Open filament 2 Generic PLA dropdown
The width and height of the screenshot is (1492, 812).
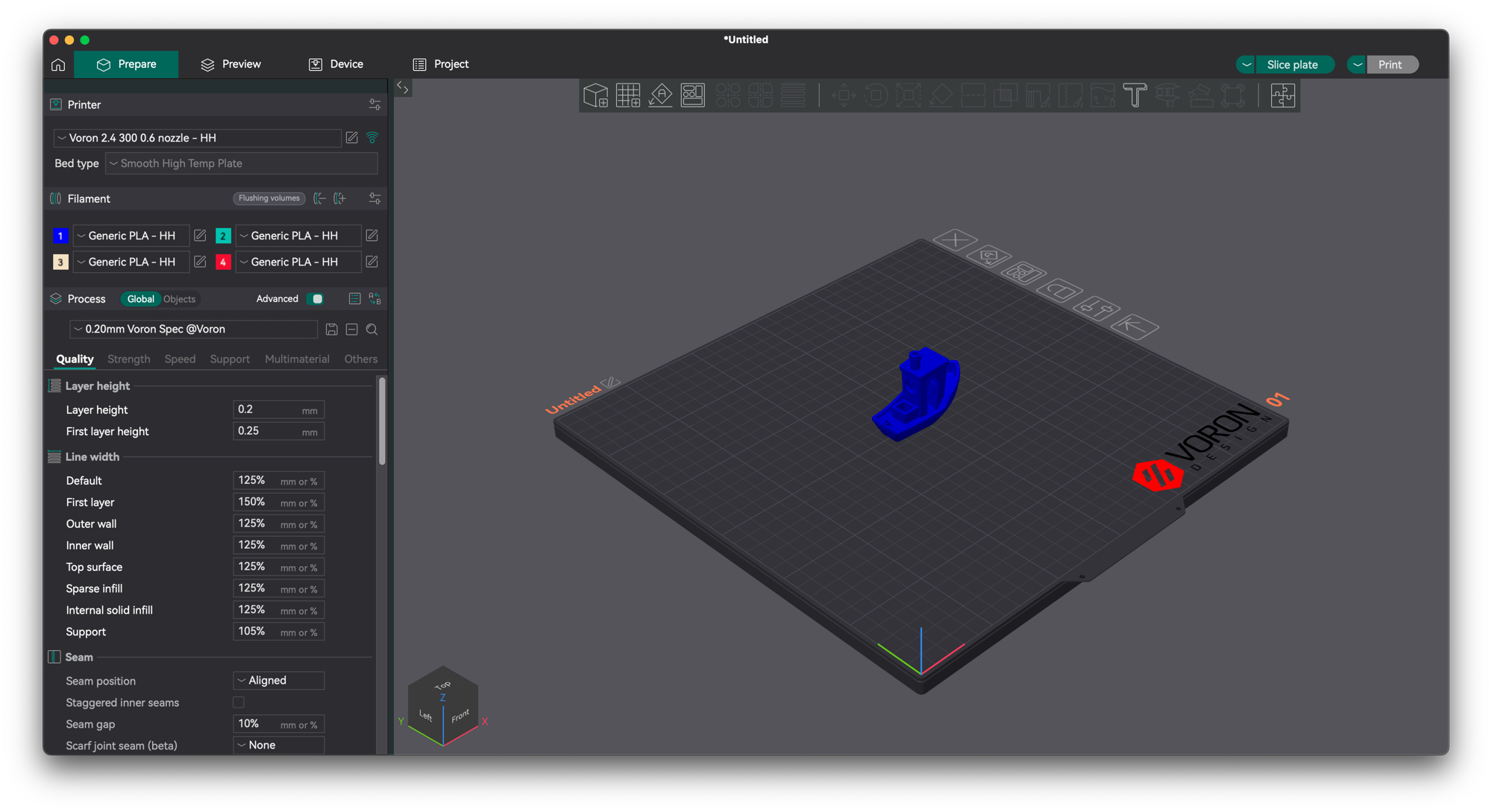[x=298, y=236]
